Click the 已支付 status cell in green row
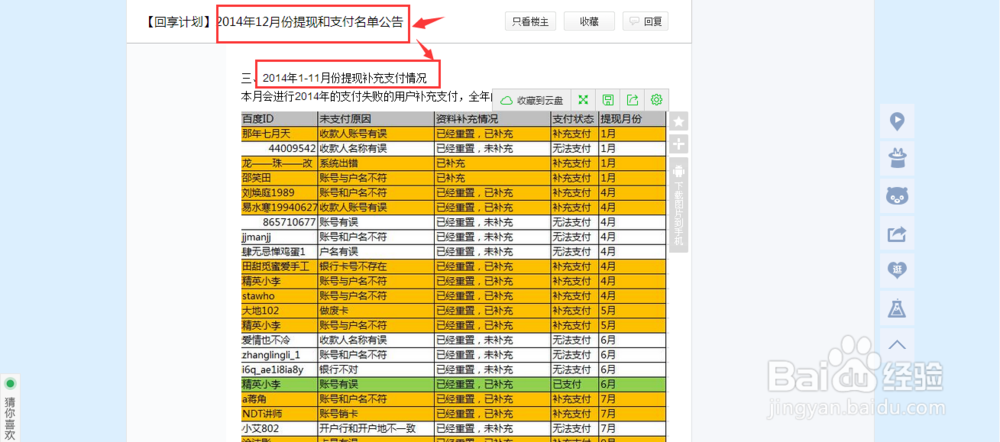 coord(575,385)
